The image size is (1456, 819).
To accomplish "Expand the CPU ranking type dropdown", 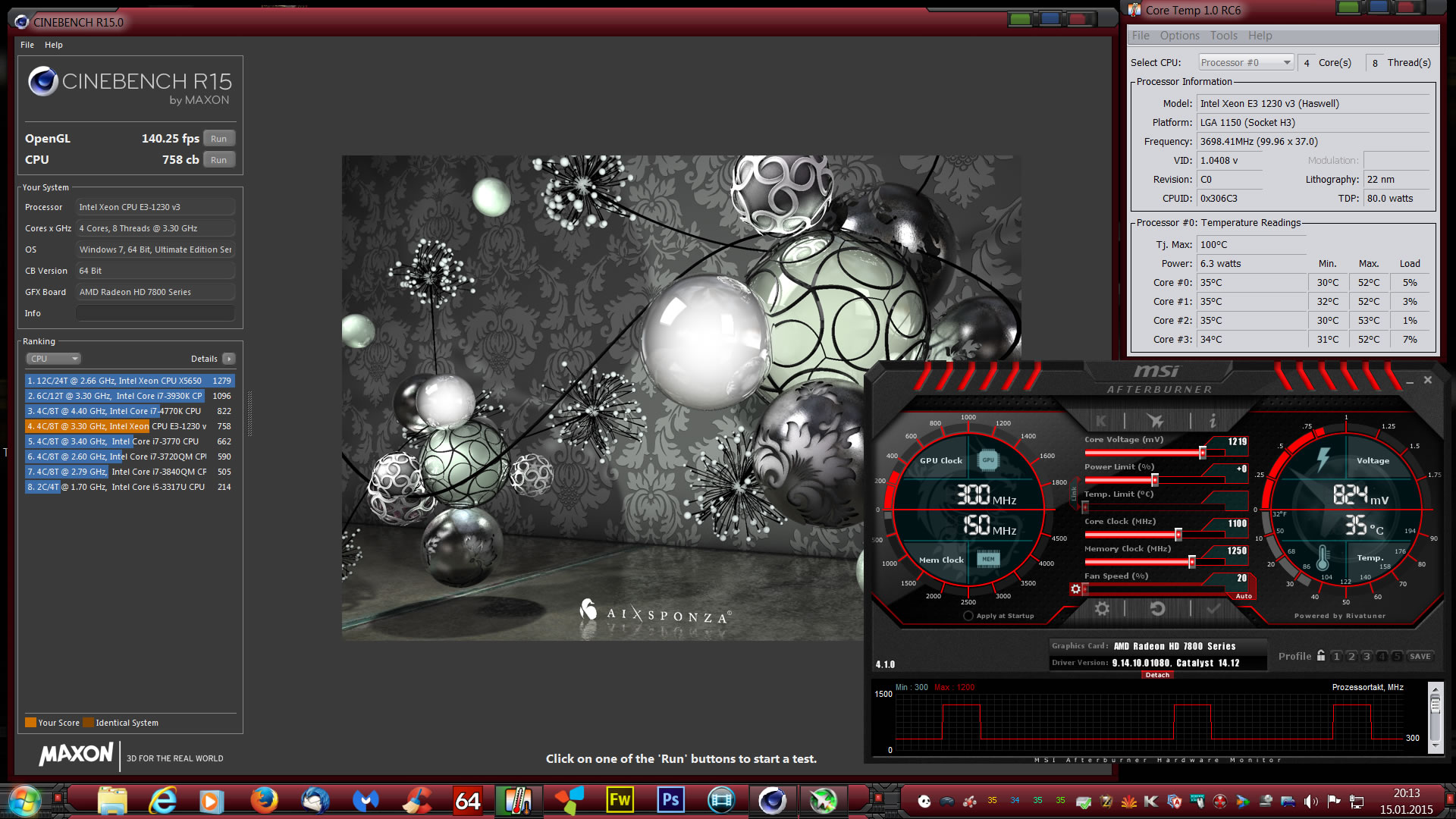I will pyautogui.click(x=53, y=359).
